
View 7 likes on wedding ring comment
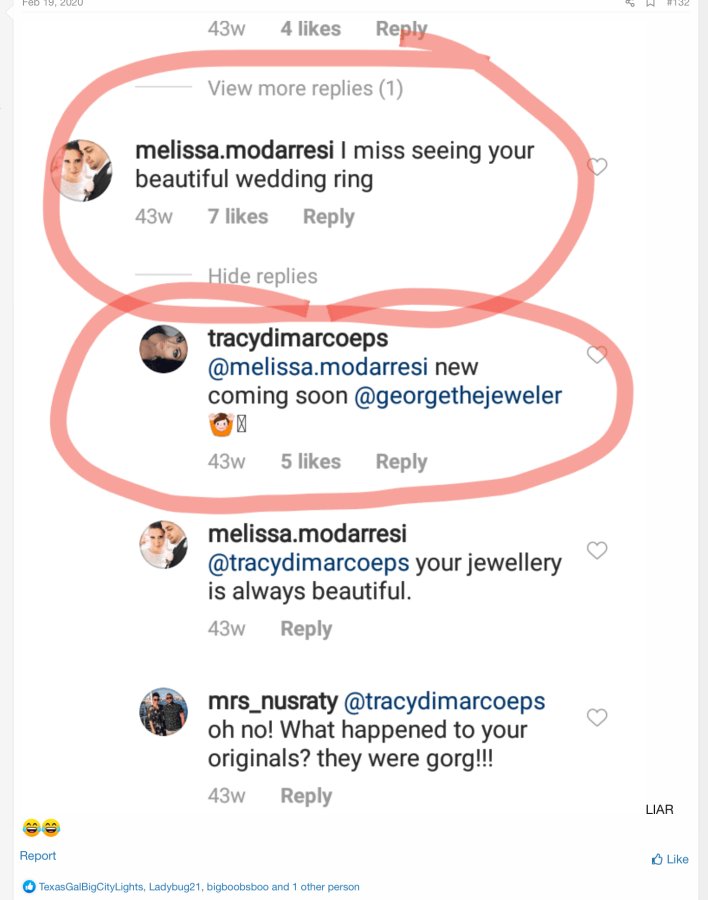coord(238,216)
